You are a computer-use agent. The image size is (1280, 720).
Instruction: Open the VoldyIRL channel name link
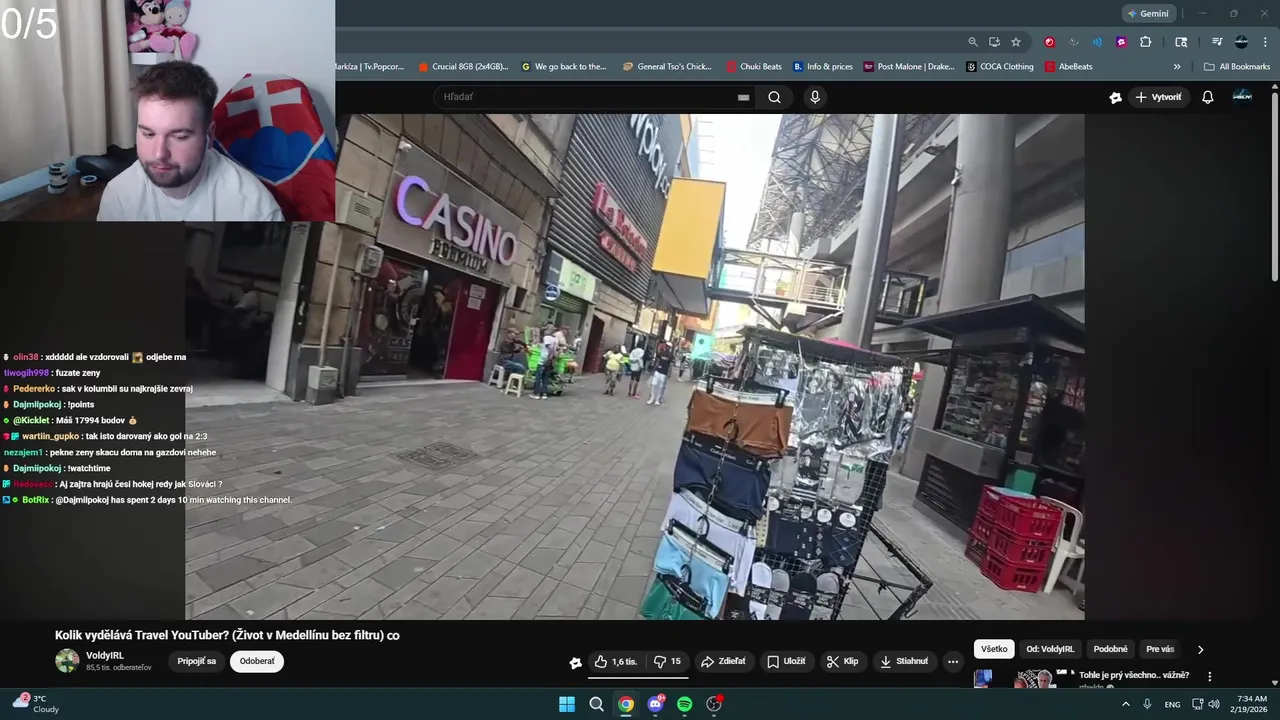(x=105, y=656)
